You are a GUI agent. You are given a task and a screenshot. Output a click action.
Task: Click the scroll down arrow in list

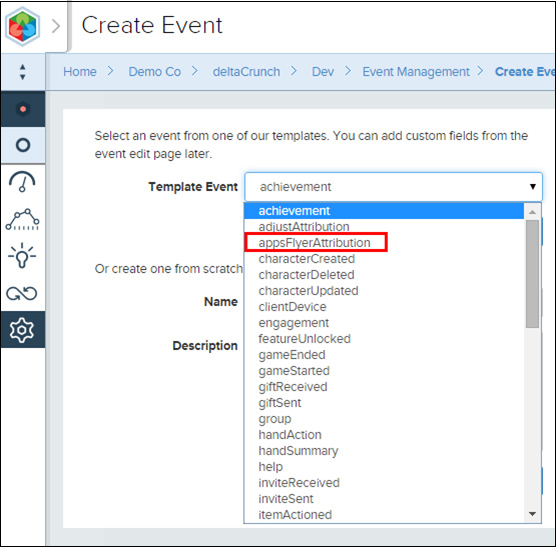pyautogui.click(x=532, y=514)
